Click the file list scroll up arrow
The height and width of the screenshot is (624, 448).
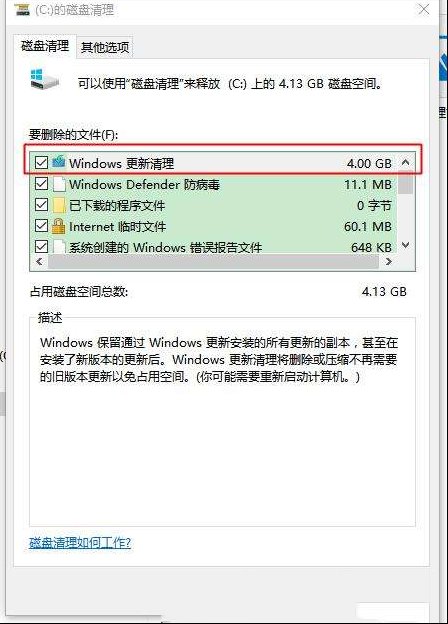click(405, 162)
